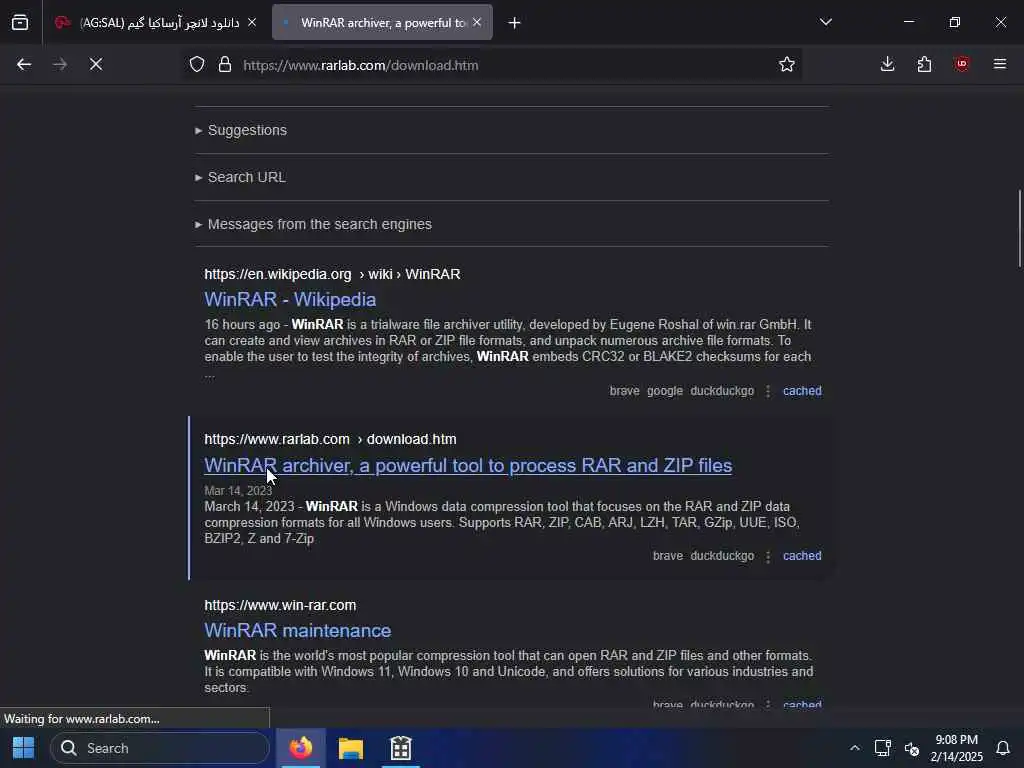Open tracking protection shield icon

197,65
